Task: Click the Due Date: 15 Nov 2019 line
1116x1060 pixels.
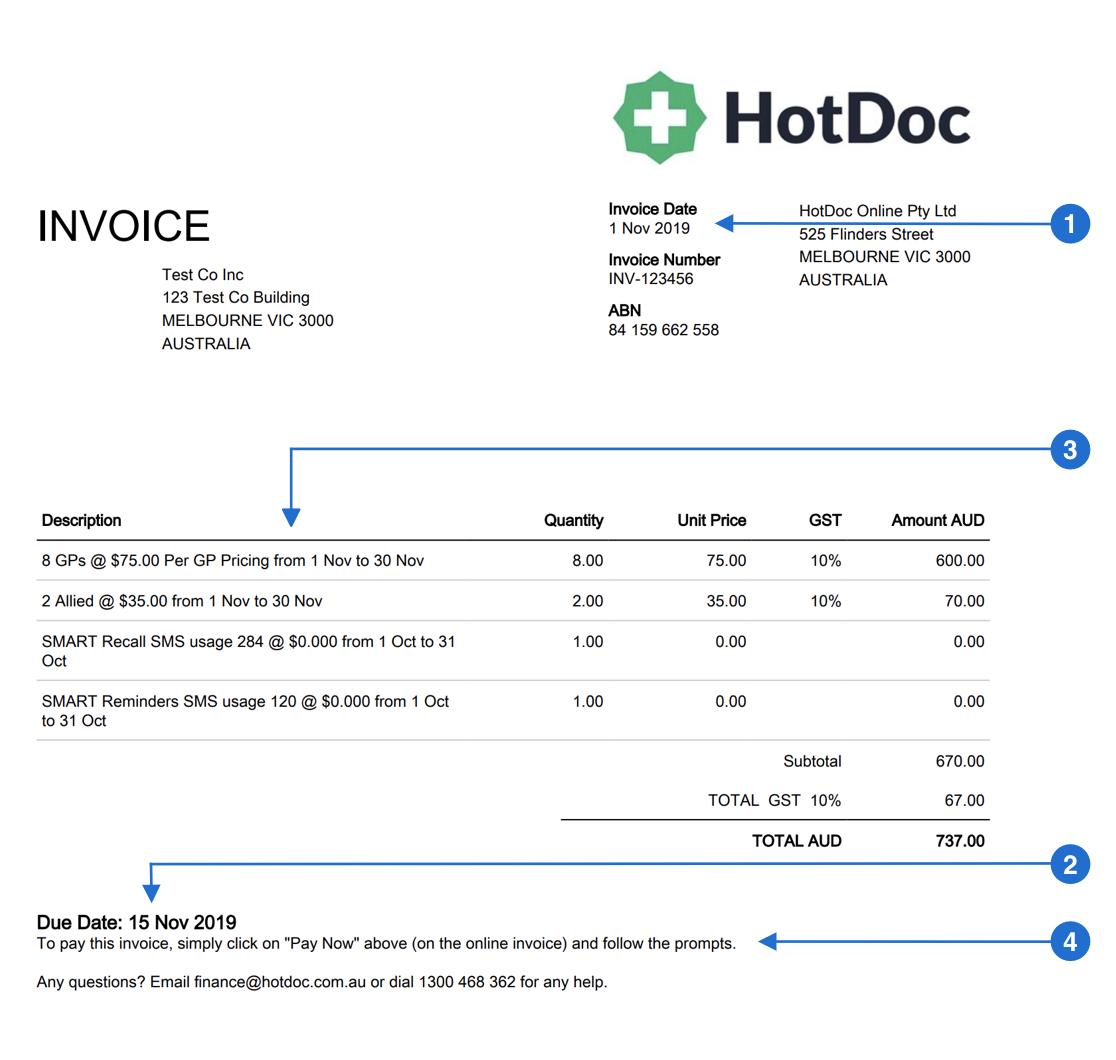Action: click(x=137, y=923)
